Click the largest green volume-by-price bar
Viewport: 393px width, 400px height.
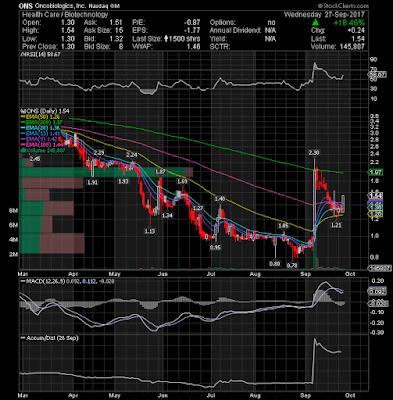102,172
